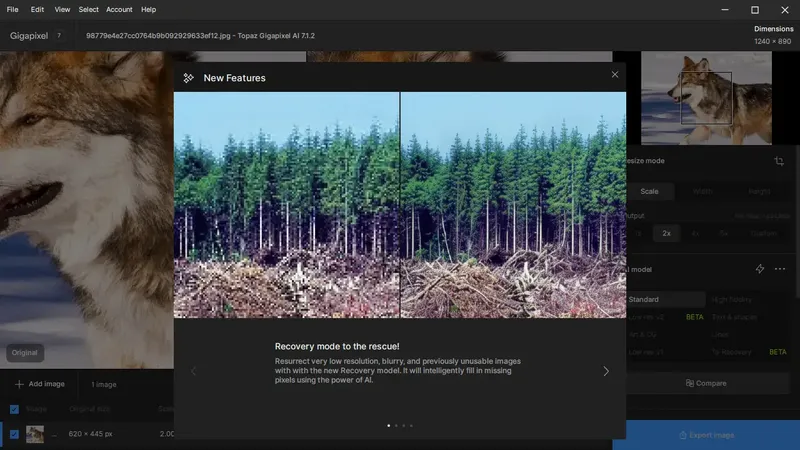Screen dimensions: 800x450
Task: Open the Account menu
Action: pyautogui.click(x=119, y=10)
